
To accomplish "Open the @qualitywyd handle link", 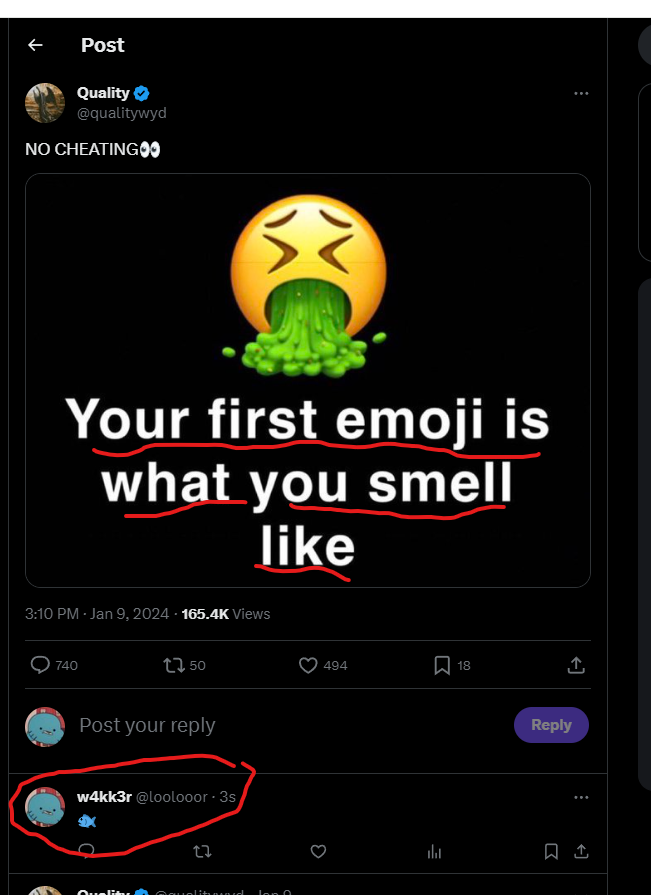I will (122, 113).
